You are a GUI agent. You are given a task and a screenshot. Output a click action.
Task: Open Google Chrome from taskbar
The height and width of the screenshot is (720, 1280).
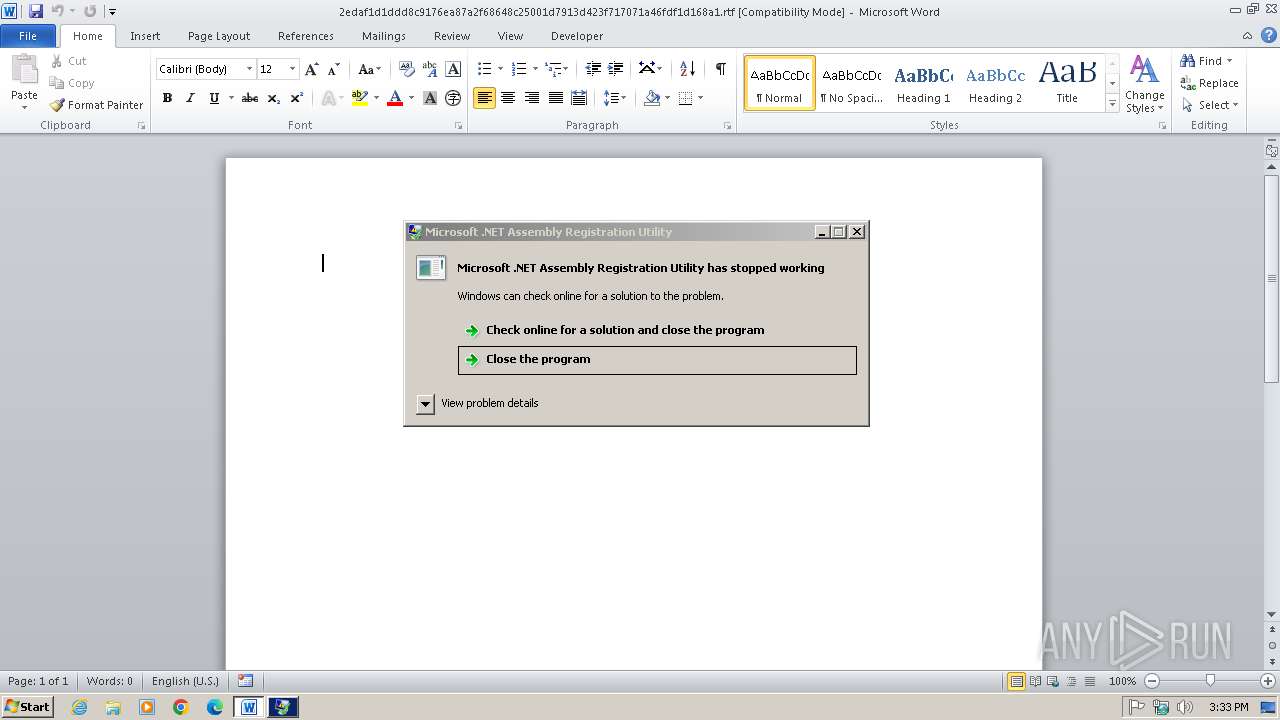click(181, 707)
